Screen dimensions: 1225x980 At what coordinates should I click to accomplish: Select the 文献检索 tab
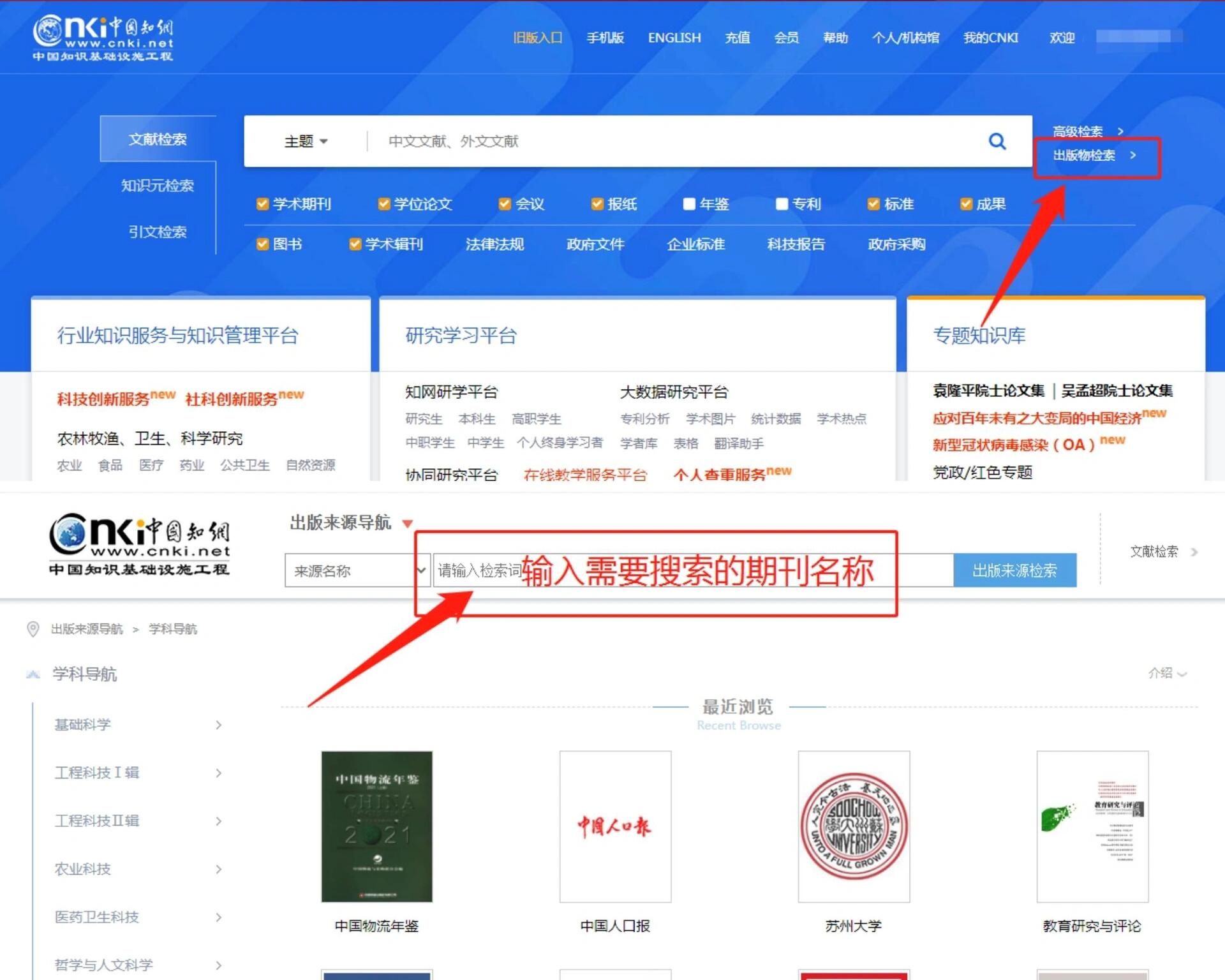(x=158, y=139)
